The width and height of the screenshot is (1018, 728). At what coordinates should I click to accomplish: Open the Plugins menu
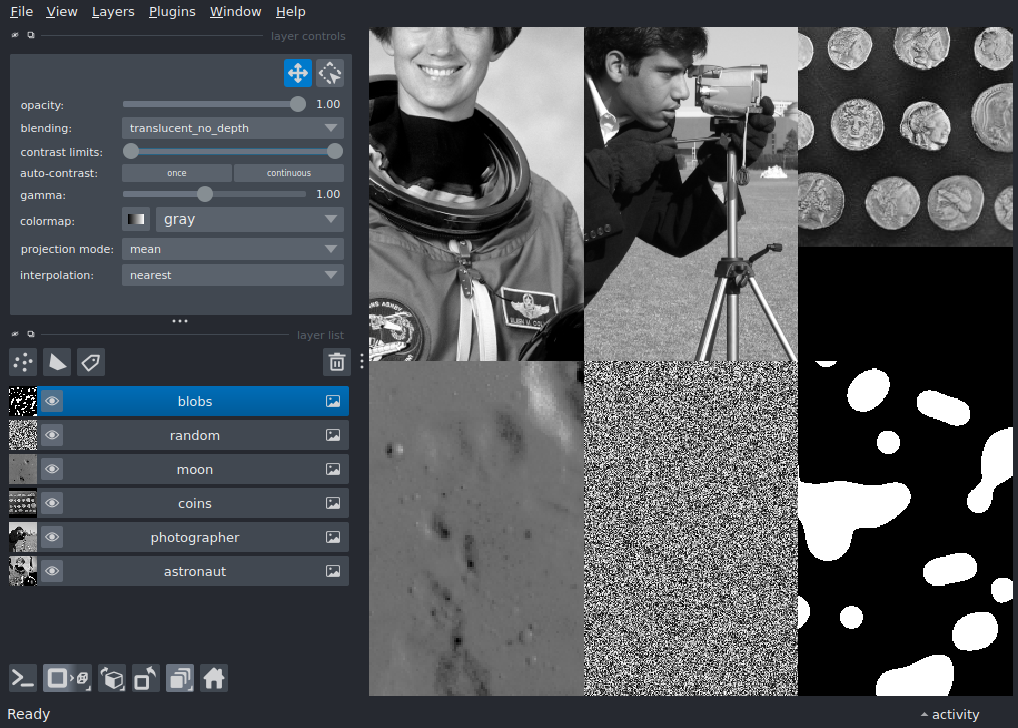(x=172, y=12)
